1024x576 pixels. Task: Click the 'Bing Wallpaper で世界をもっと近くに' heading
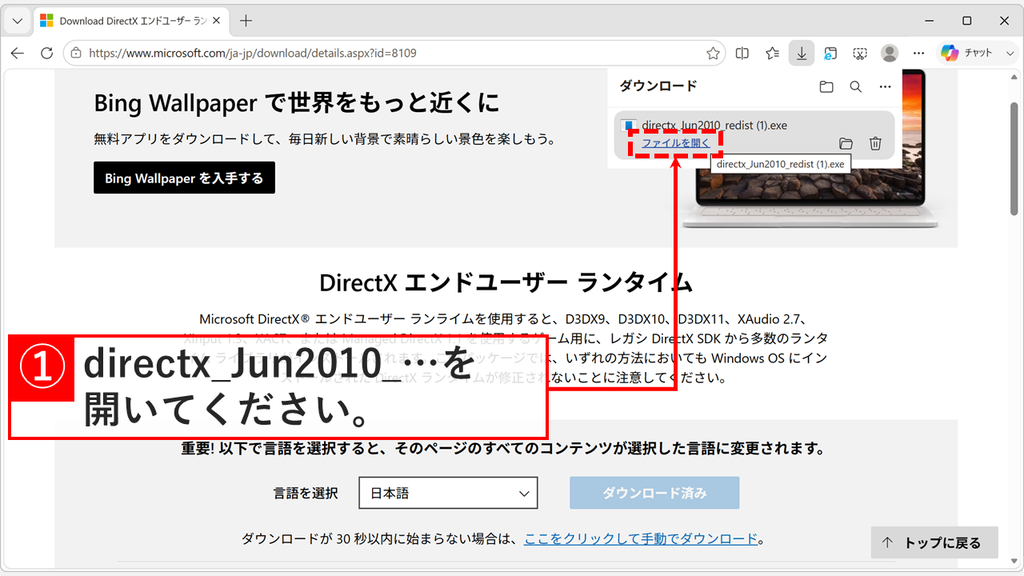tap(296, 103)
